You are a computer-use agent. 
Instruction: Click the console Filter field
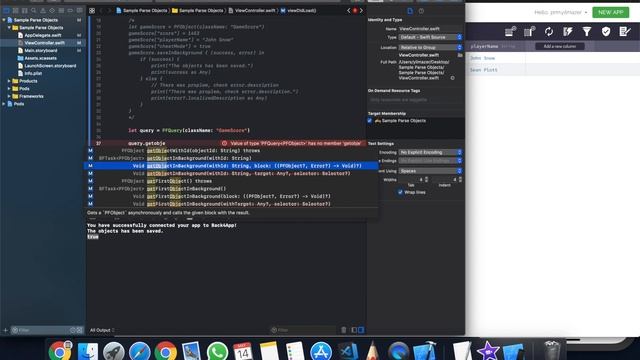coord(304,330)
